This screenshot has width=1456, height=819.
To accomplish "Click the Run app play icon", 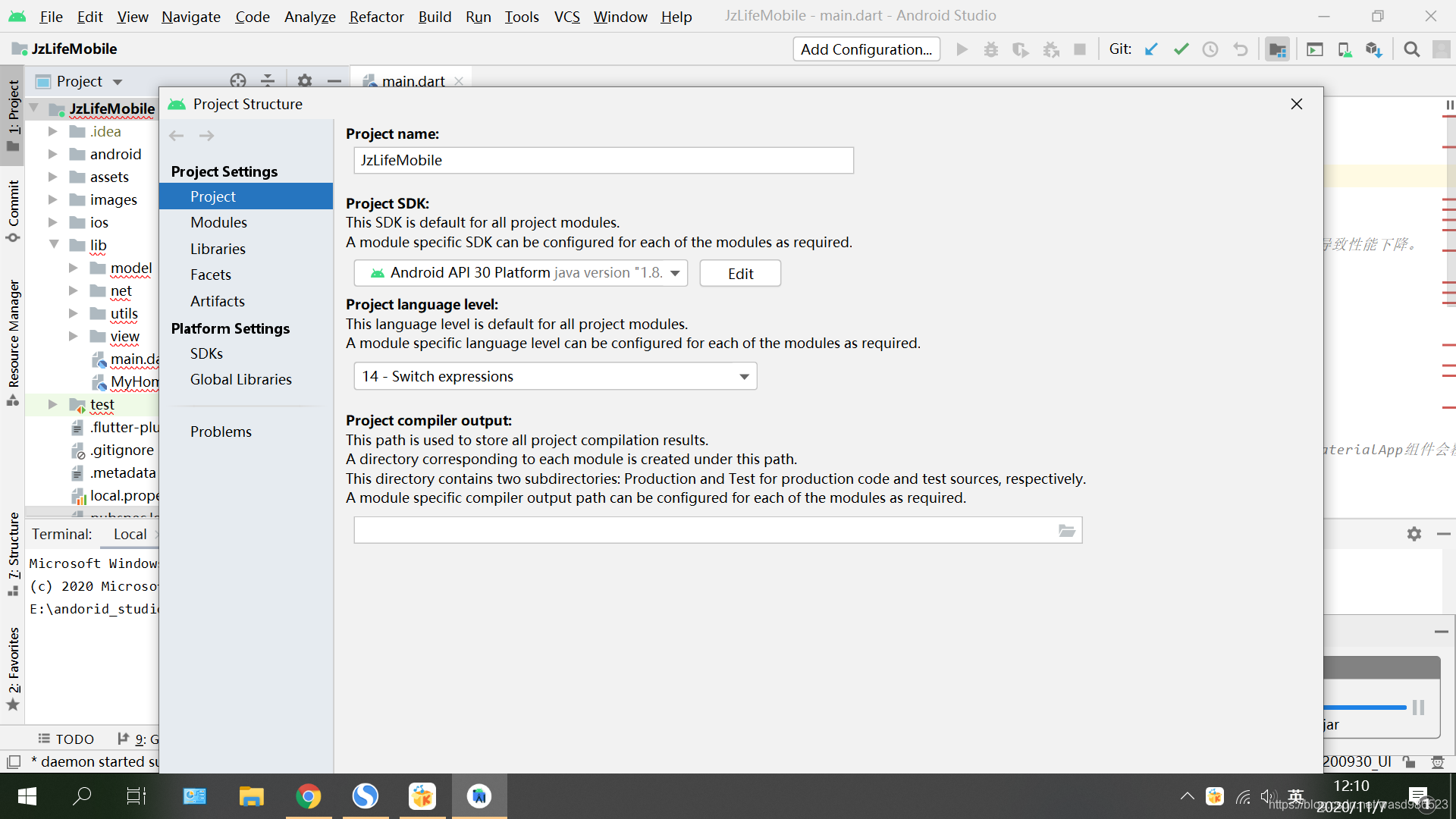I will 962,49.
